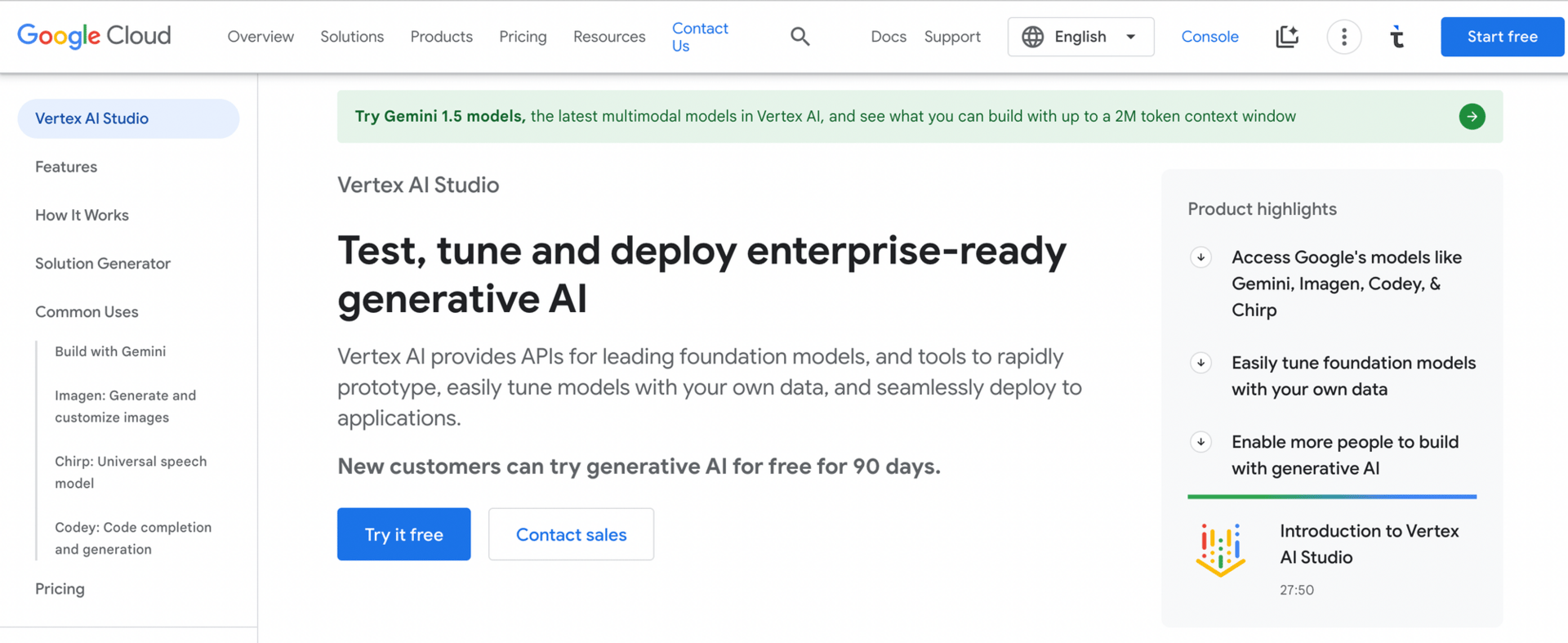Expand 'Easily tune foundation models' arrow
This screenshot has height=643, width=1568.
coord(1200,363)
